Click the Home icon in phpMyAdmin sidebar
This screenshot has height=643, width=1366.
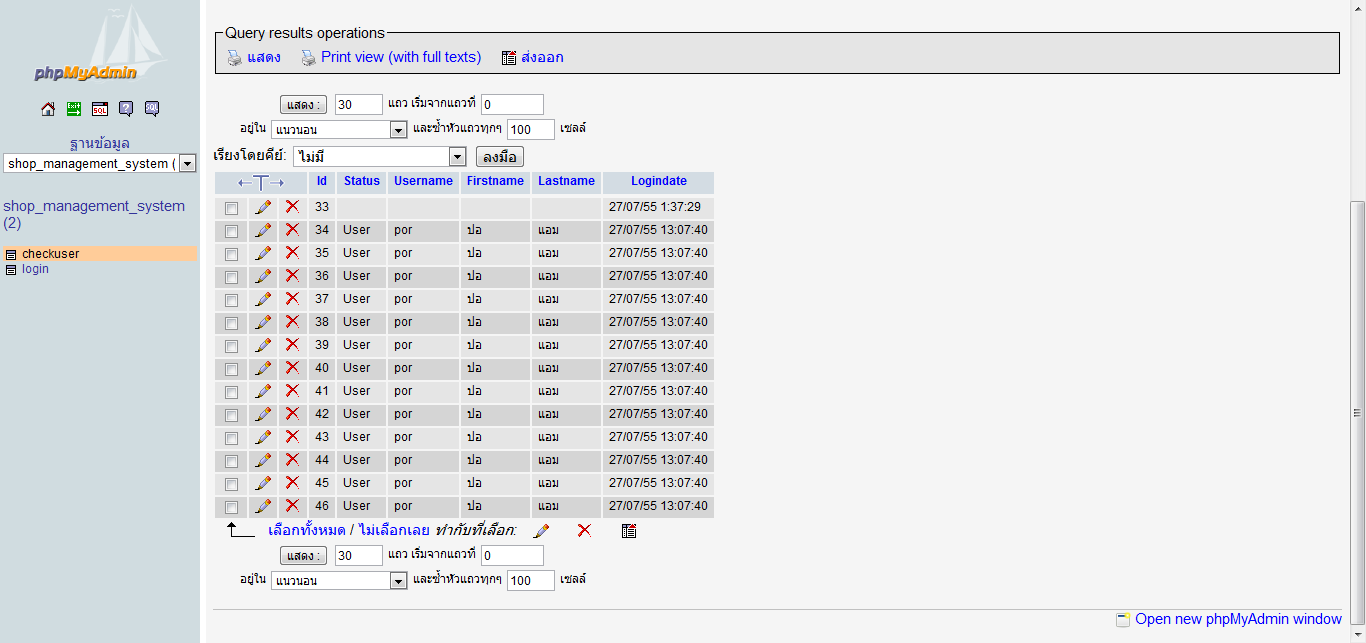(x=48, y=109)
